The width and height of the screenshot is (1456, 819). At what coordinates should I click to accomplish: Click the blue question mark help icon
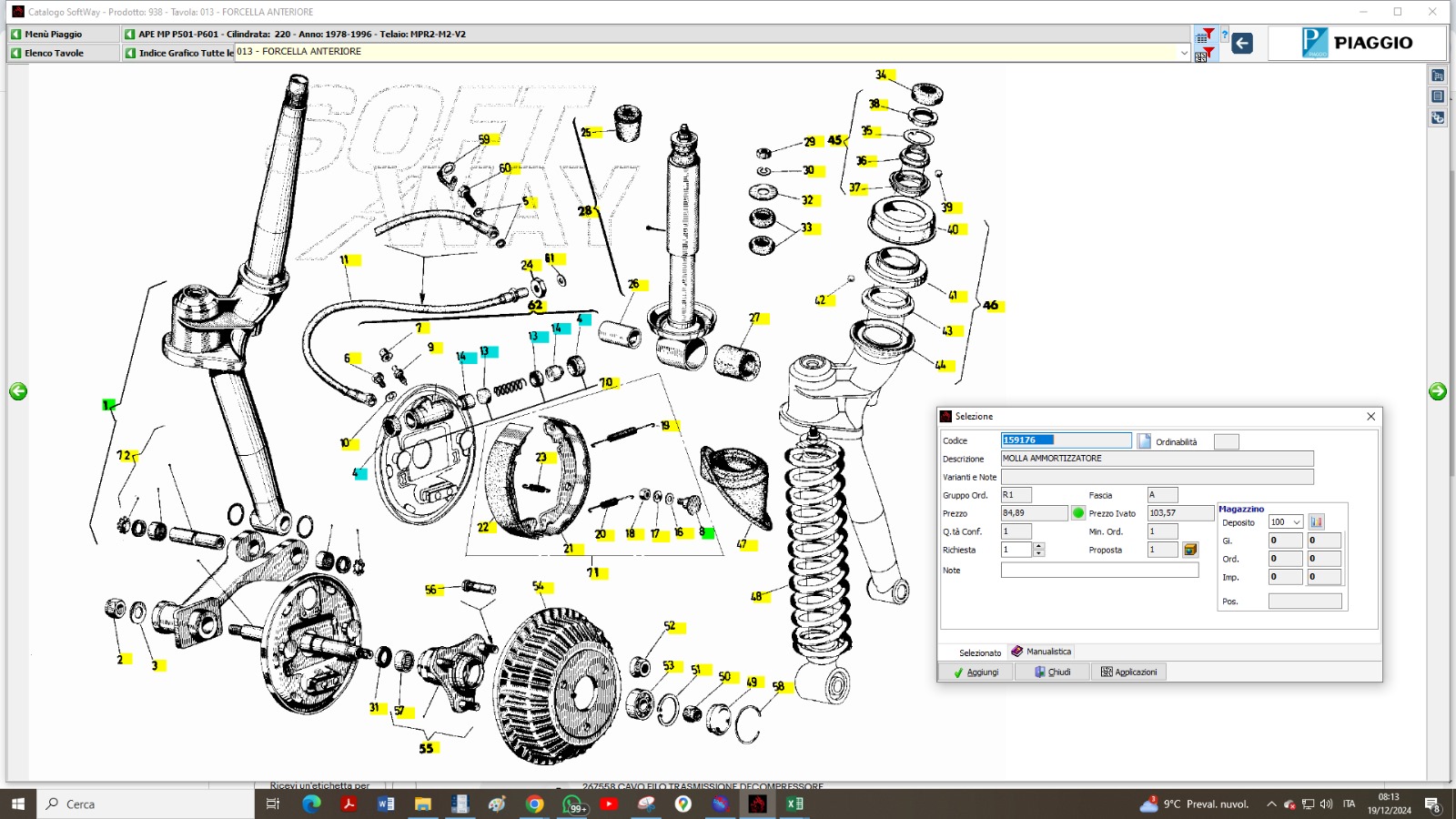(x=1225, y=35)
